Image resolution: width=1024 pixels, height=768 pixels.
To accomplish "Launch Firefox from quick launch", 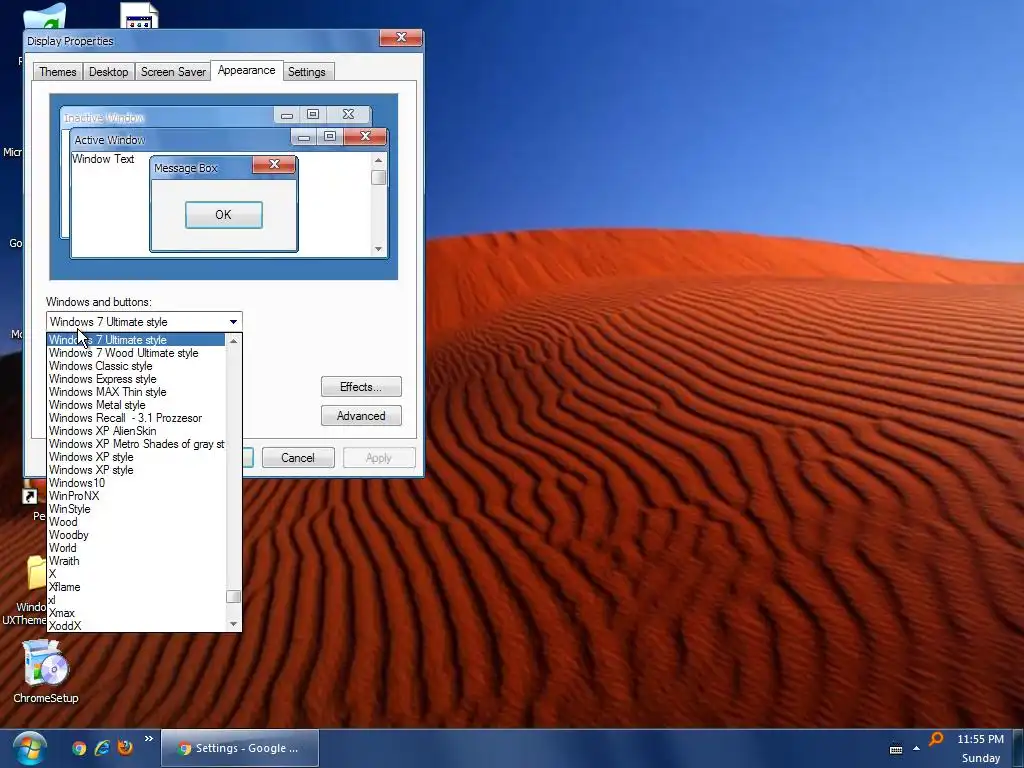I will click(x=125, y=747).
